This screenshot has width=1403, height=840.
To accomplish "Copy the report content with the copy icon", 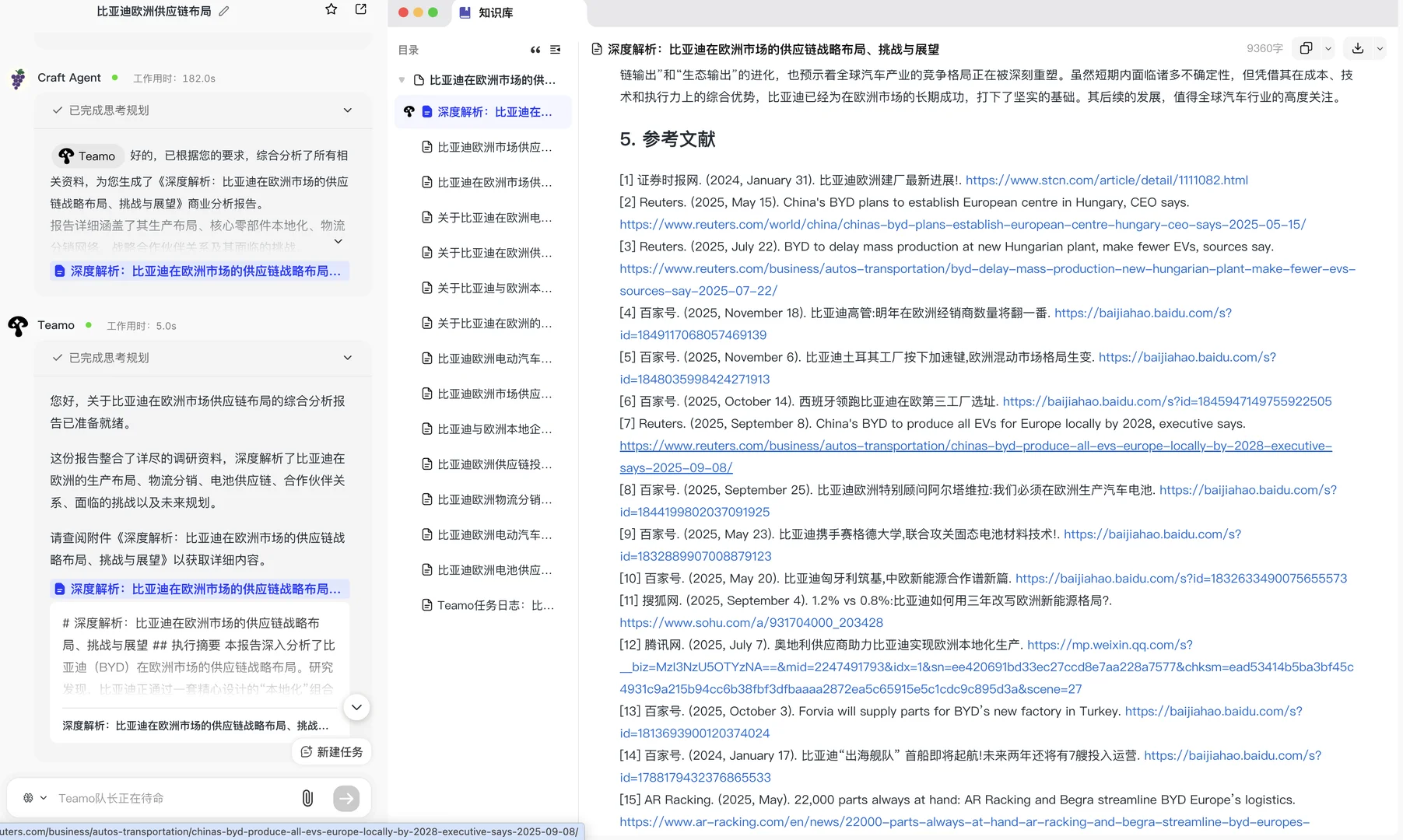I will pyautogui.click(x=1306, y=47).
